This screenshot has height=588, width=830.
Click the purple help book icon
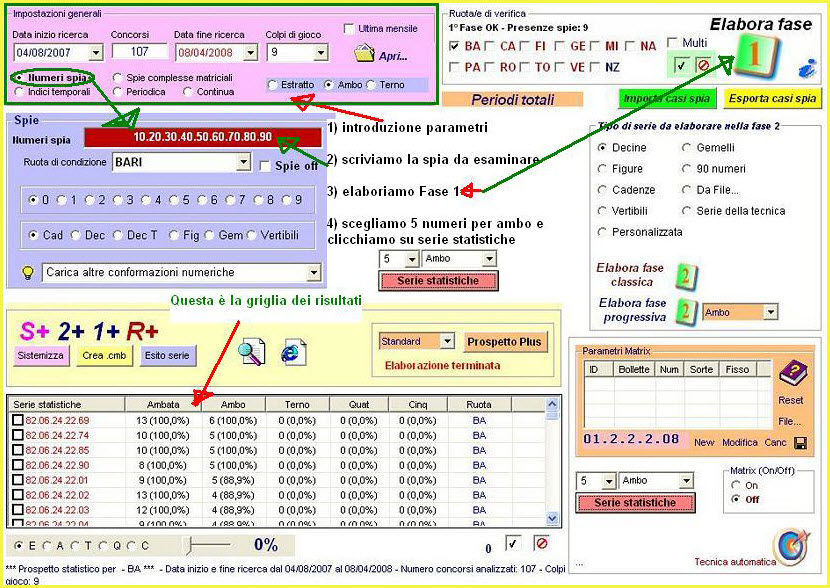[x=792, y=373]
